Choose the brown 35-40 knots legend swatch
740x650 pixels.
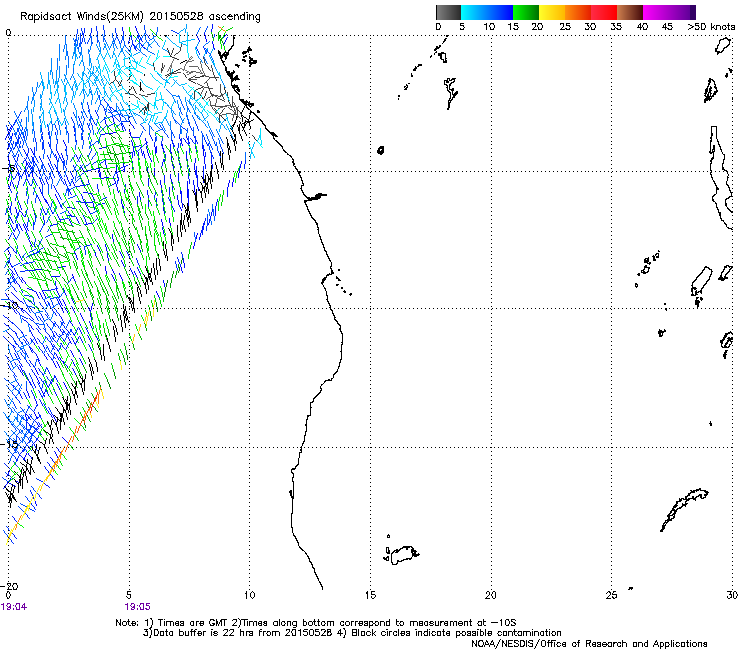[630, 12]
